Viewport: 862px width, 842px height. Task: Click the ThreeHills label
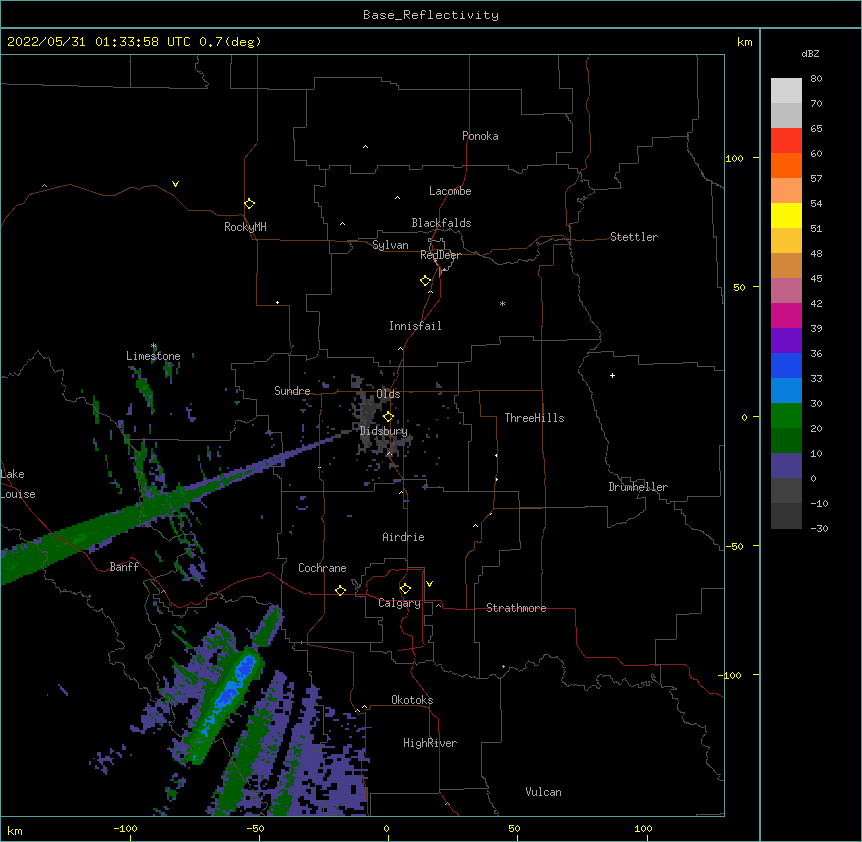coord(534,418)
